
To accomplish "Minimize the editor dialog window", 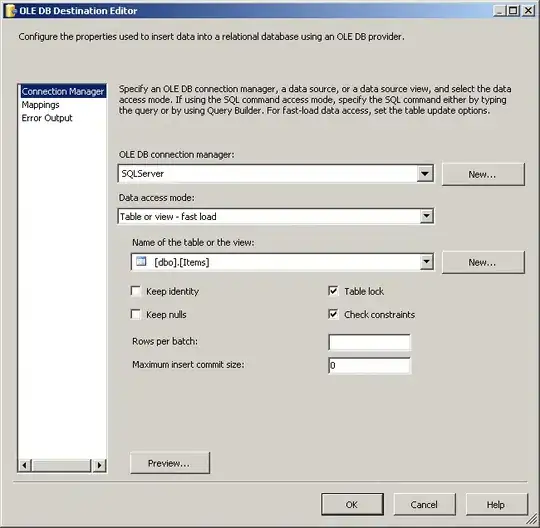I will pos(500,11).
